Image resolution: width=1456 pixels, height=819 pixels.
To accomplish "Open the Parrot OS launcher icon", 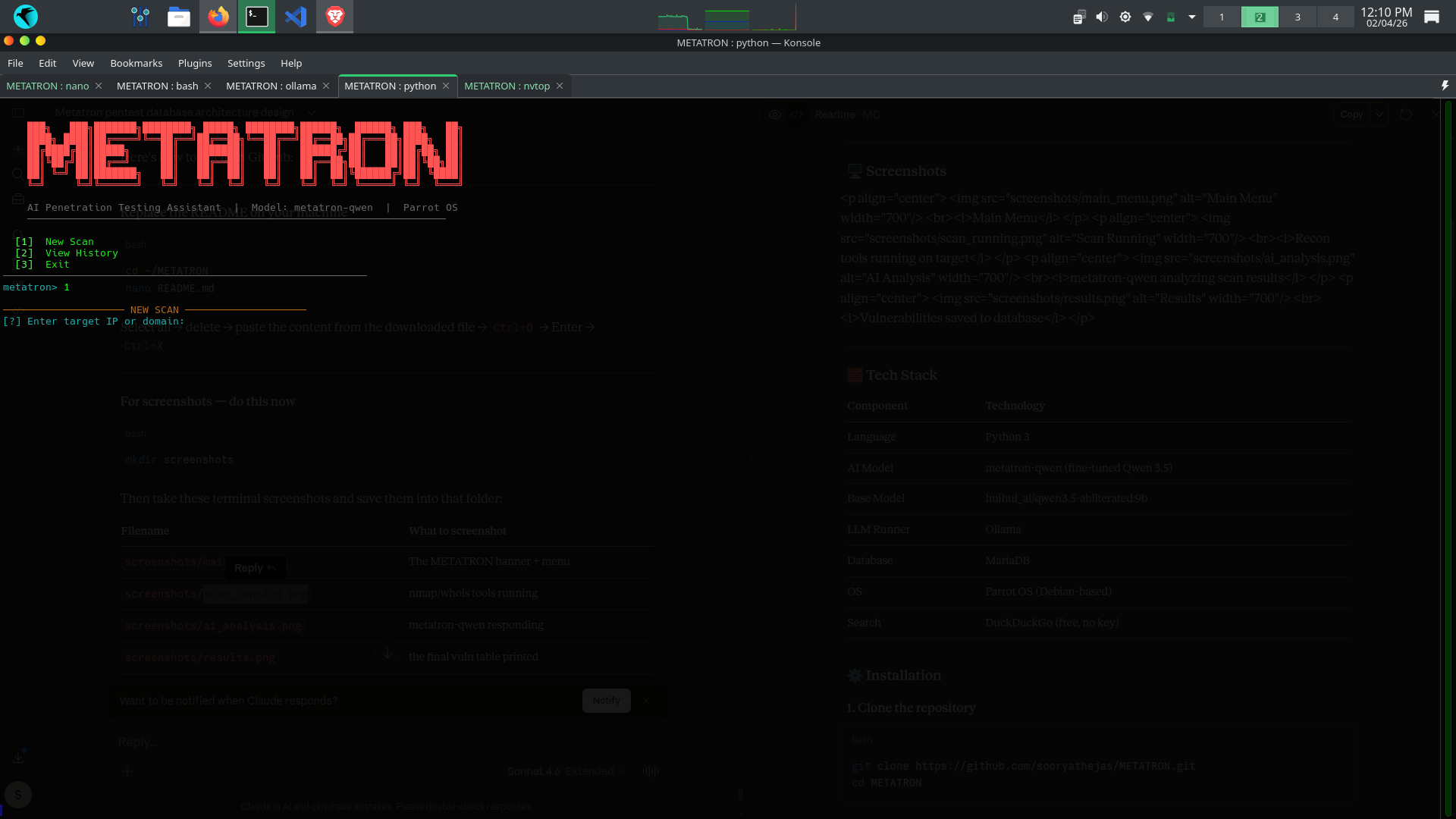I will click(x=26, y=17).
